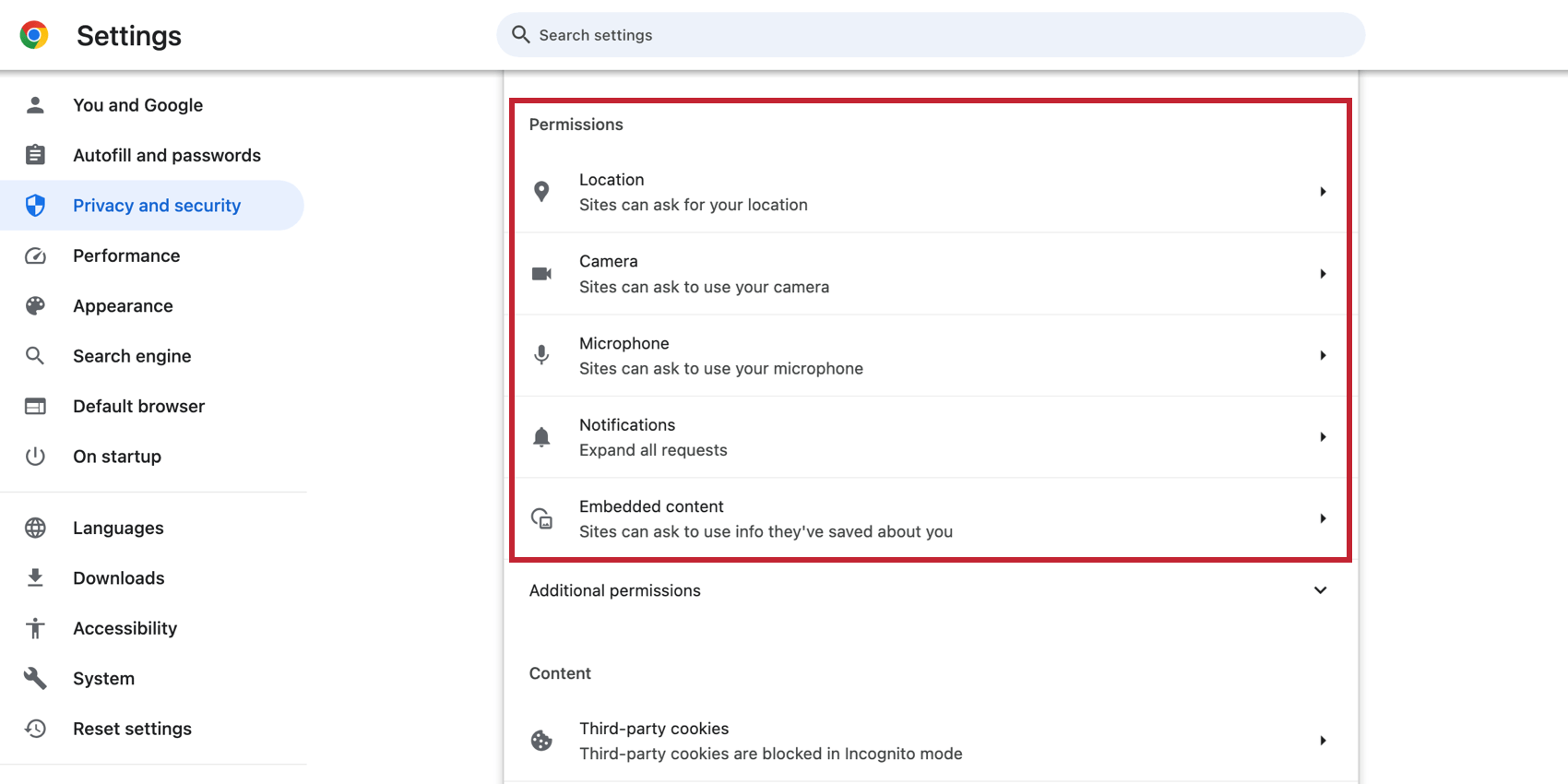Click the Embedded content icon
Viewport: 1568px width, 784px height.
[x=541, y=518]
